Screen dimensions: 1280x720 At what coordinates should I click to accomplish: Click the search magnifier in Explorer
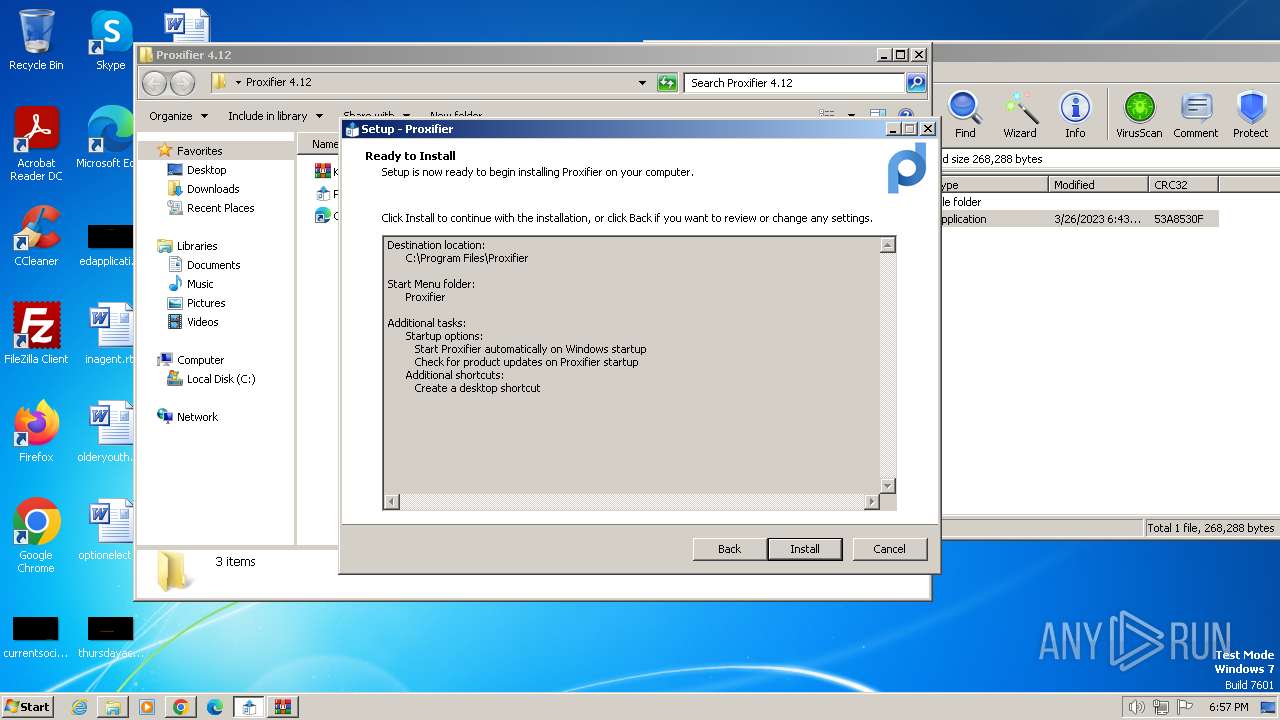pyautogui.click(x=915, y=83)
